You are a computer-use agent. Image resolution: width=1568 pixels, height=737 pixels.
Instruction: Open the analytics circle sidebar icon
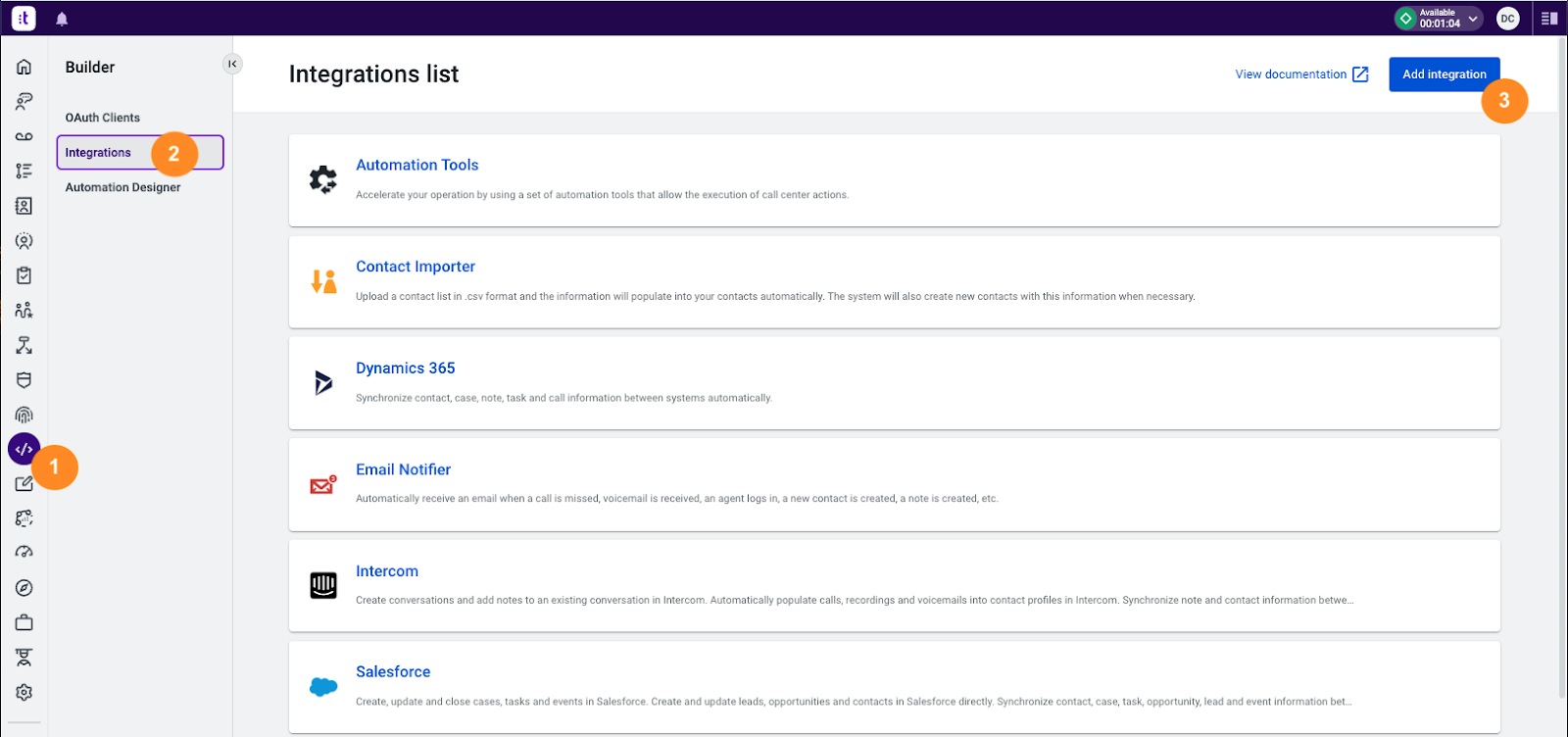pos(24,518)
